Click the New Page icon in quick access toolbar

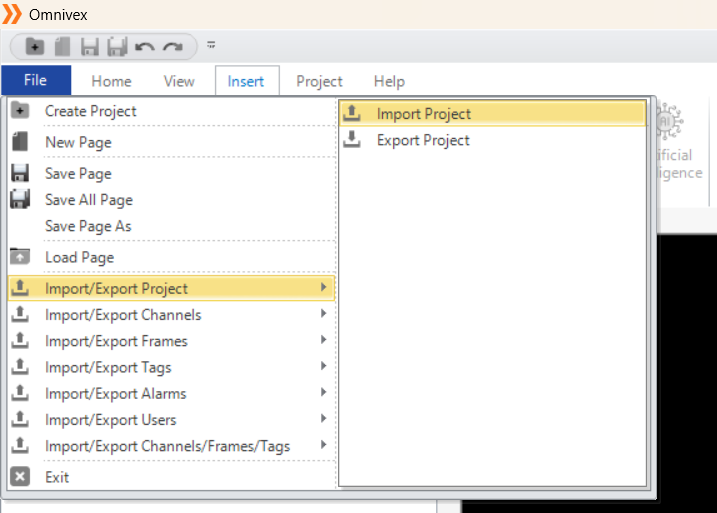62,46
